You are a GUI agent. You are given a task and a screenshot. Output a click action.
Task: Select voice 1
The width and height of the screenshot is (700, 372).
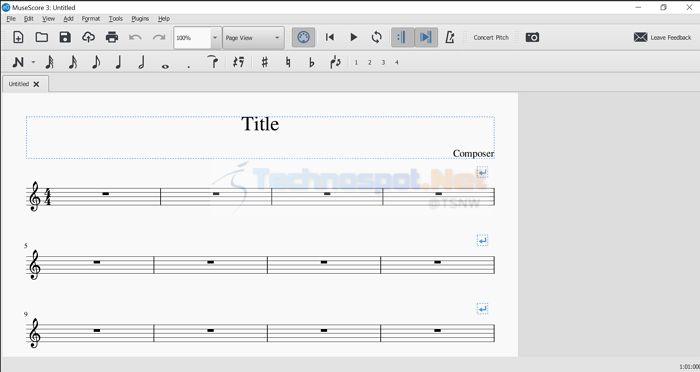(x=356, y=63)
